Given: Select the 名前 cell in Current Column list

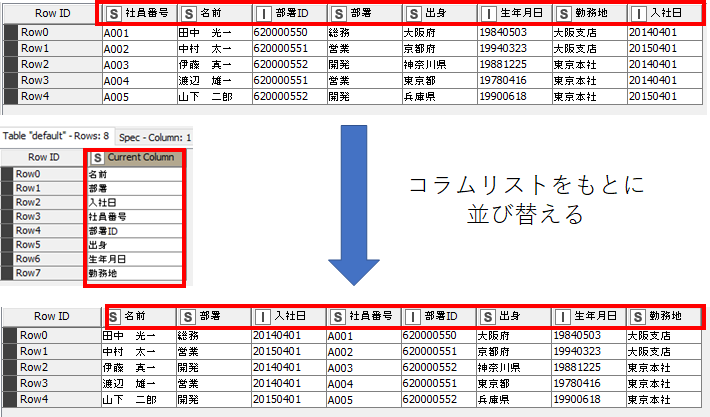Looking at the screenshot, I should tap(135, 174).
